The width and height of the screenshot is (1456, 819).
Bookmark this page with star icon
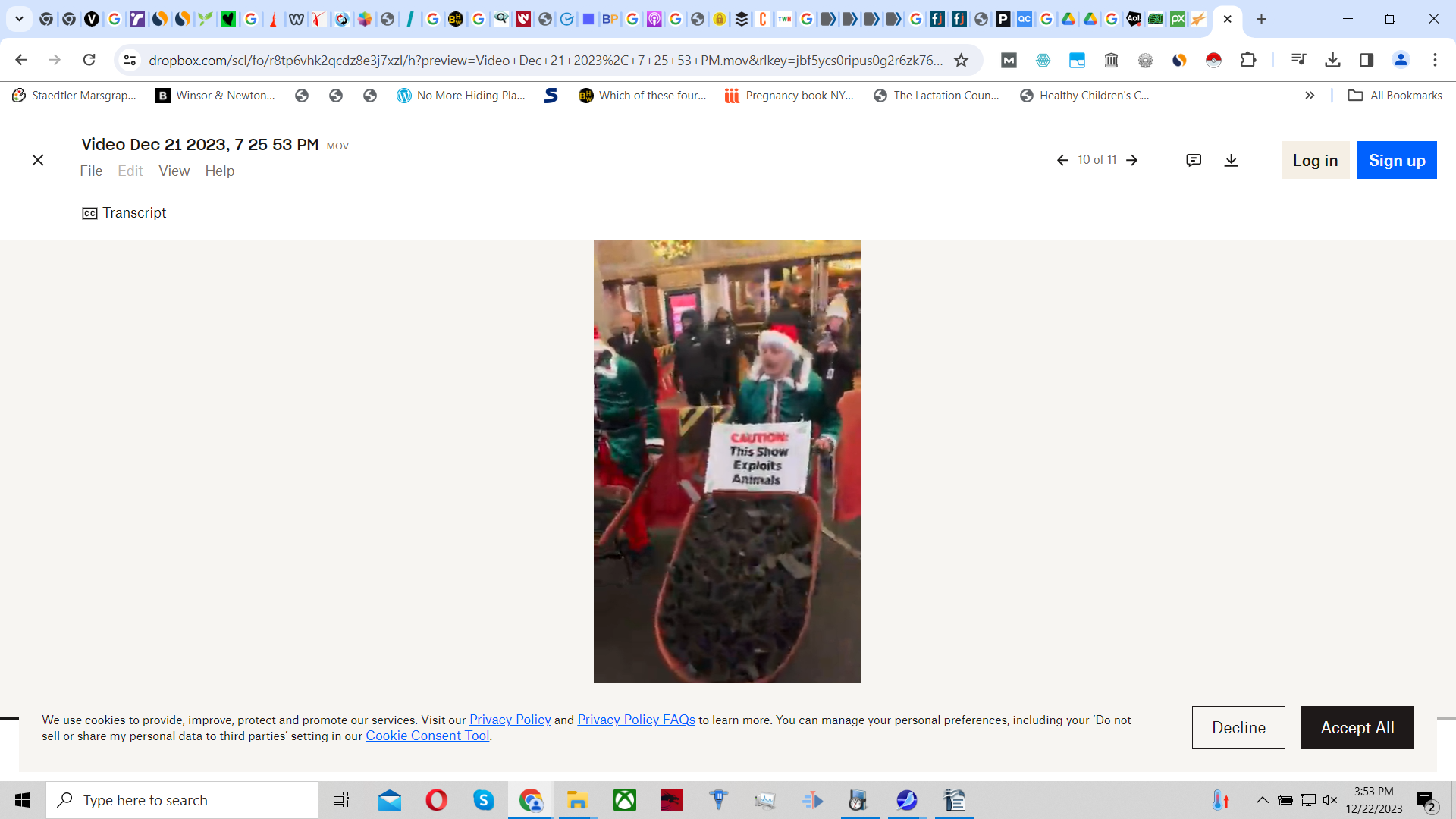coord(961,60)
